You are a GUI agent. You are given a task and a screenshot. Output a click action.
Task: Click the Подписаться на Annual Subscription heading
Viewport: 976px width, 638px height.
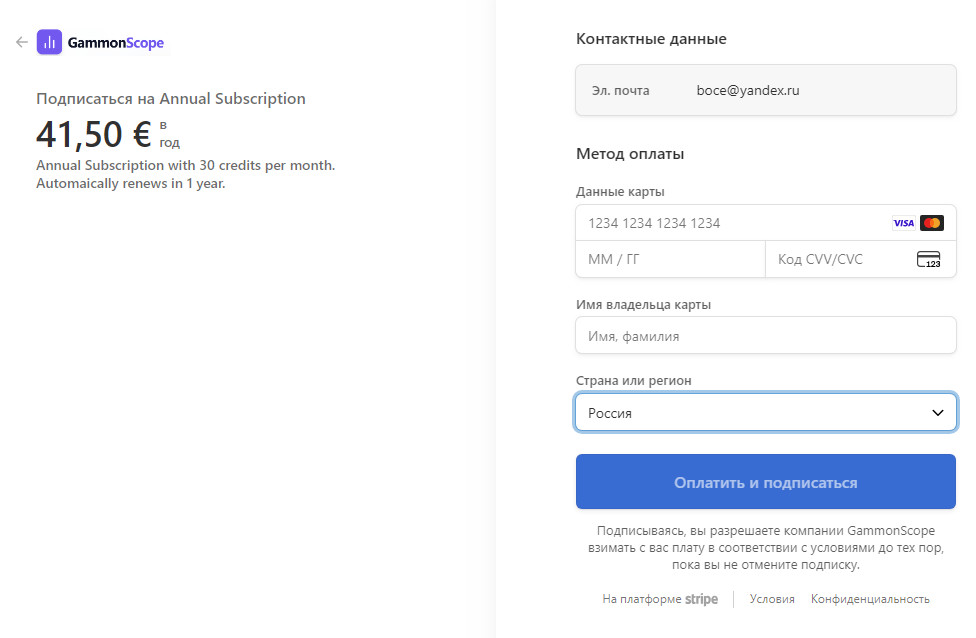point(171,99)
